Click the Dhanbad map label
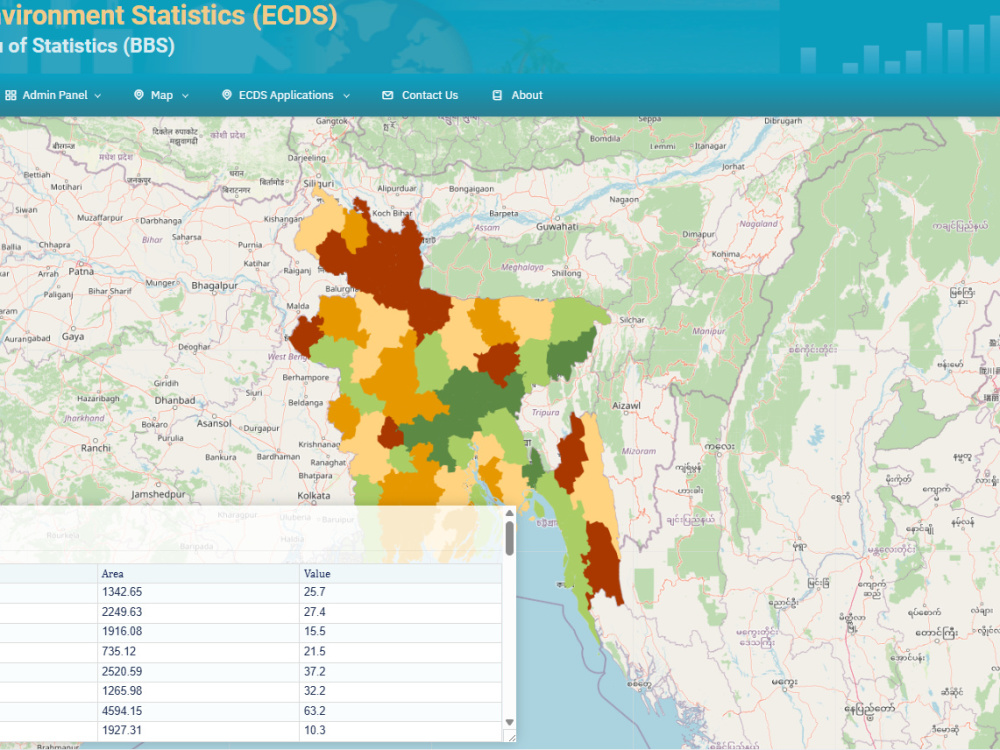The image size is (1000, 750). (x=175, y=401)
